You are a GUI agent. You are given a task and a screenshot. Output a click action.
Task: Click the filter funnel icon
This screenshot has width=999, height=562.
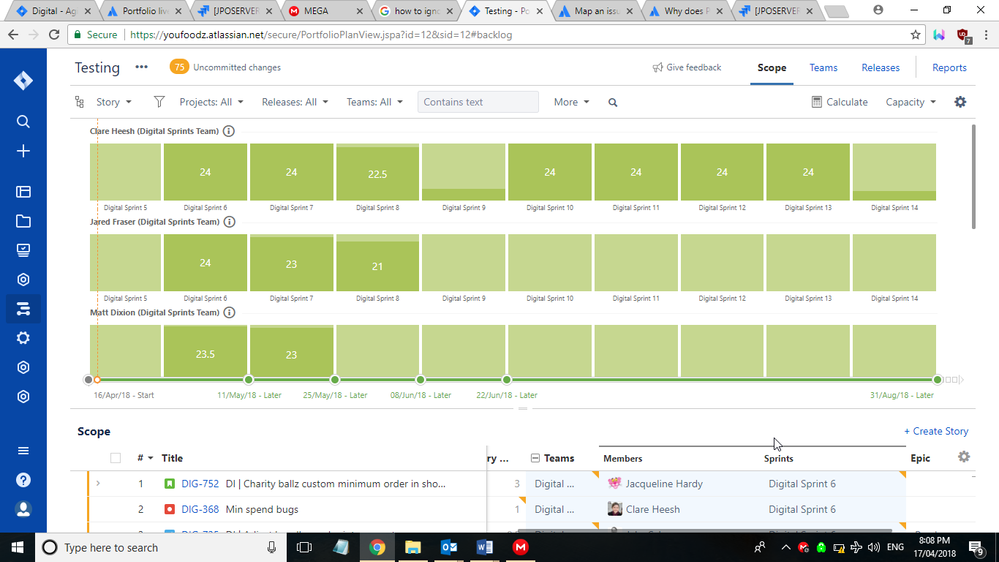(159, 102)
